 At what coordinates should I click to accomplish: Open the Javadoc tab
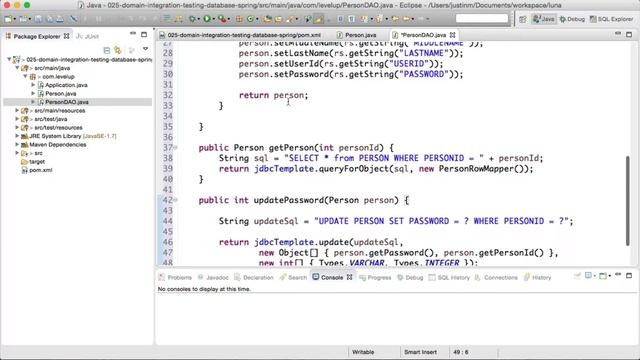tap(213, 277)
